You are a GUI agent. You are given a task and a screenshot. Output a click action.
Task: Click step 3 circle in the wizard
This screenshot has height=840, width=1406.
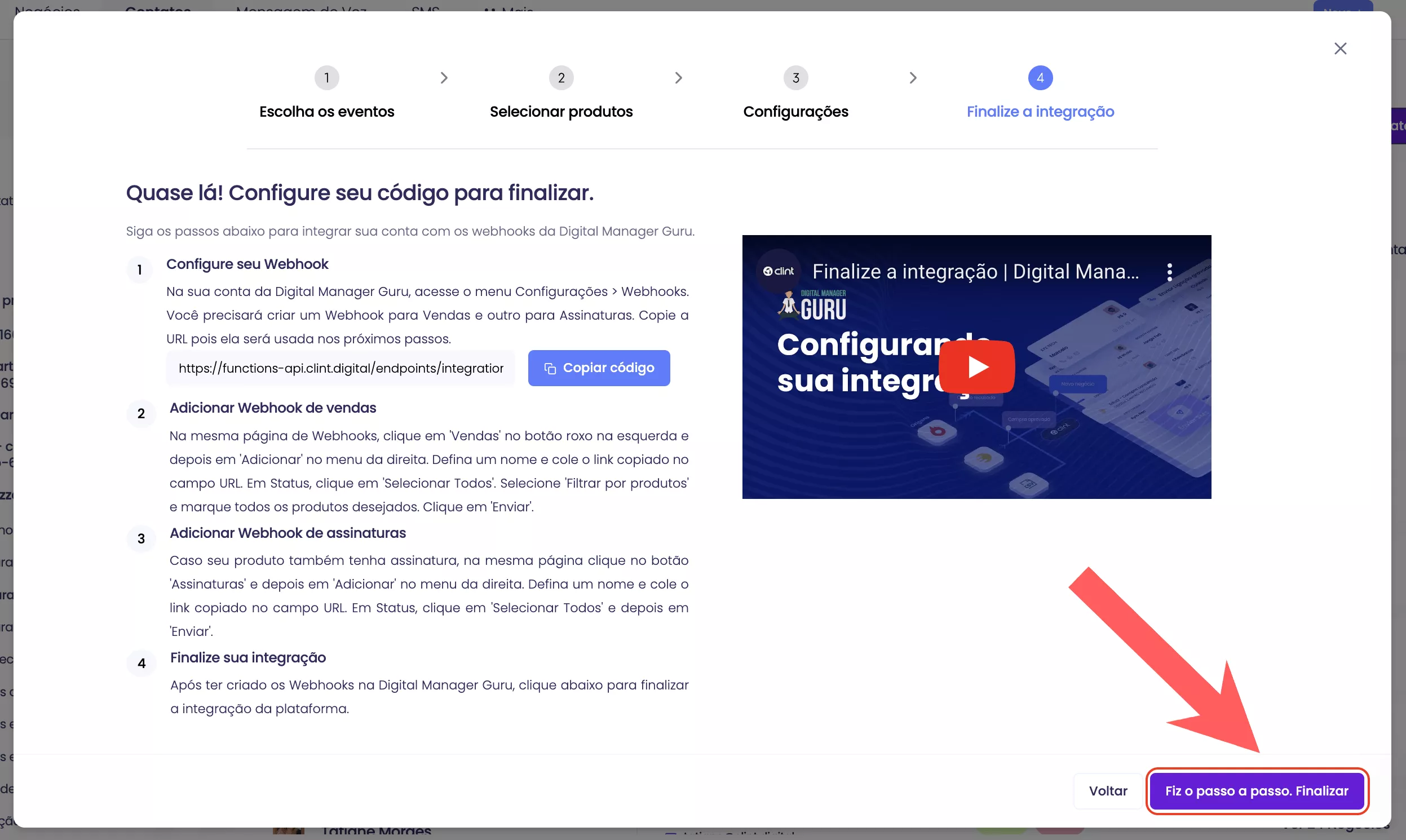pos(795,78)
